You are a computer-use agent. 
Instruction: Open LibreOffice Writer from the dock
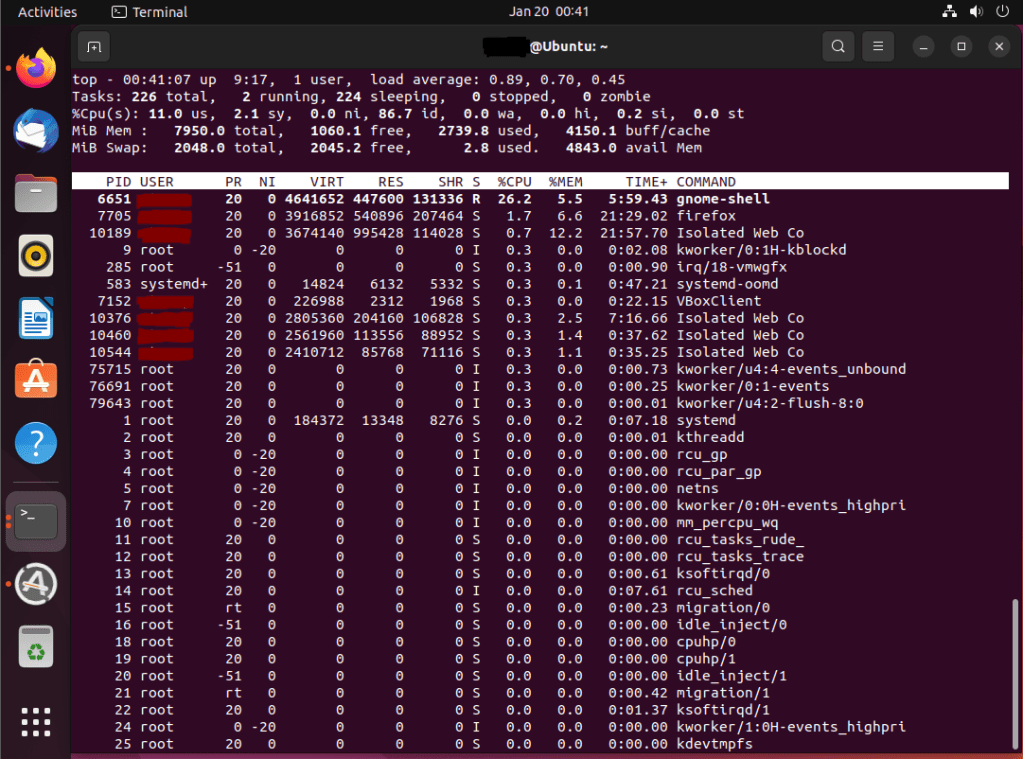(36, 318)
